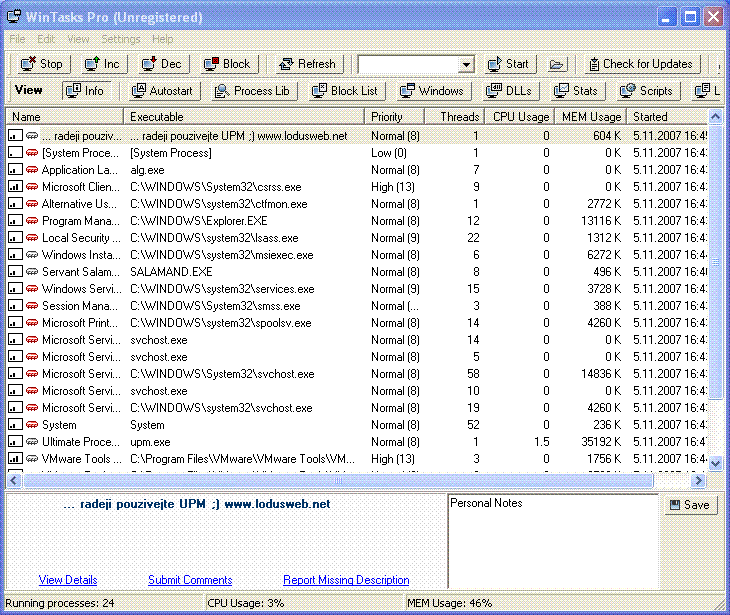The width and height of the screenshot is (730, 615).
Task: Click inside the Personal Notes text box
Action: [x=553, y=541]
